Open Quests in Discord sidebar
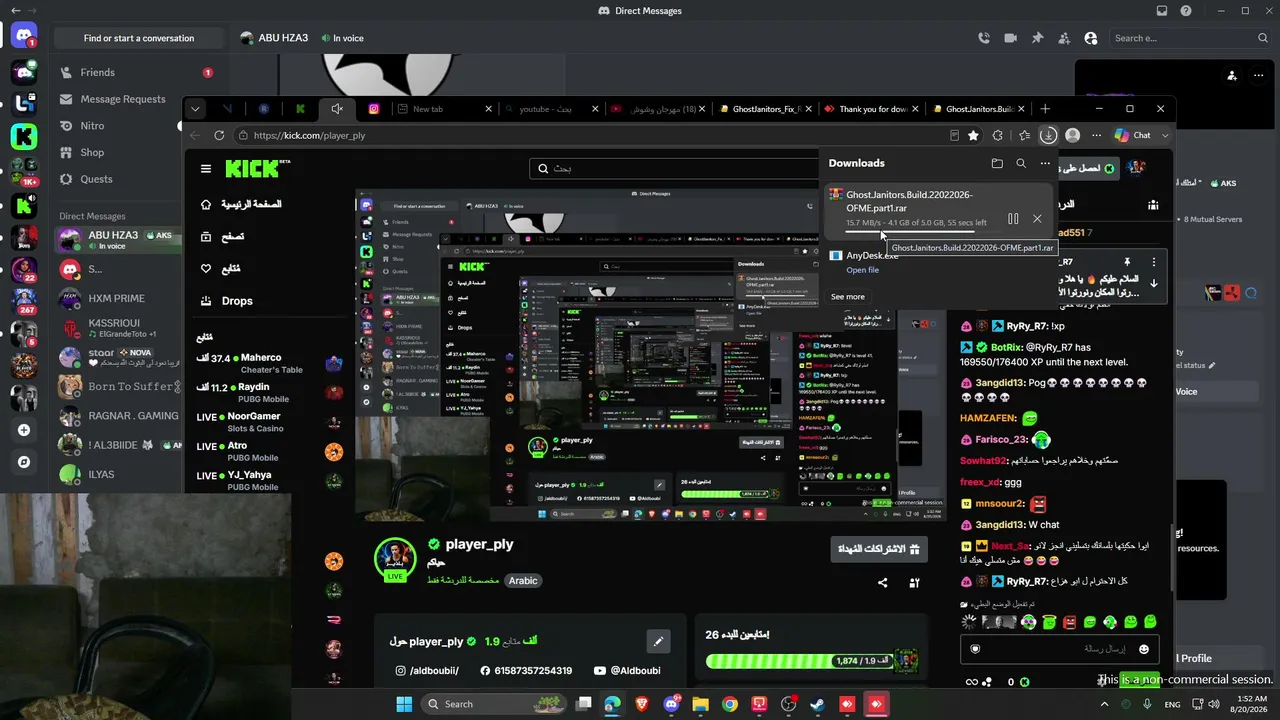 click(120, 179)
